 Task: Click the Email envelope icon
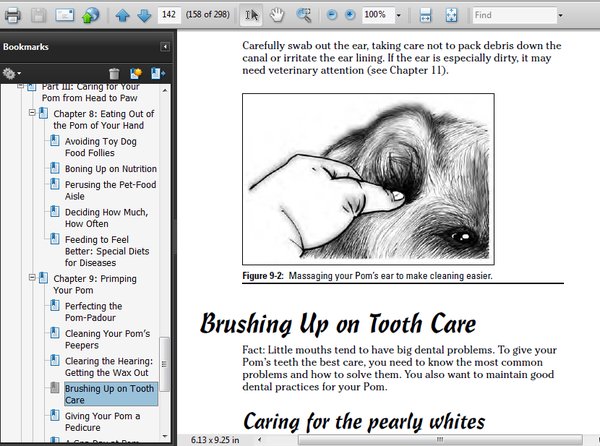tap(64, 16)
